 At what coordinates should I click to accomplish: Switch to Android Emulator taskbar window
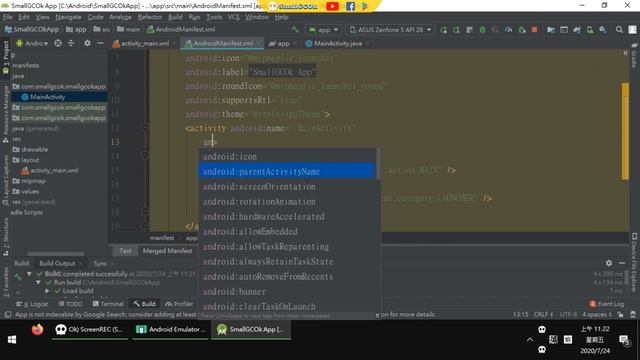(x=171, y=329)
